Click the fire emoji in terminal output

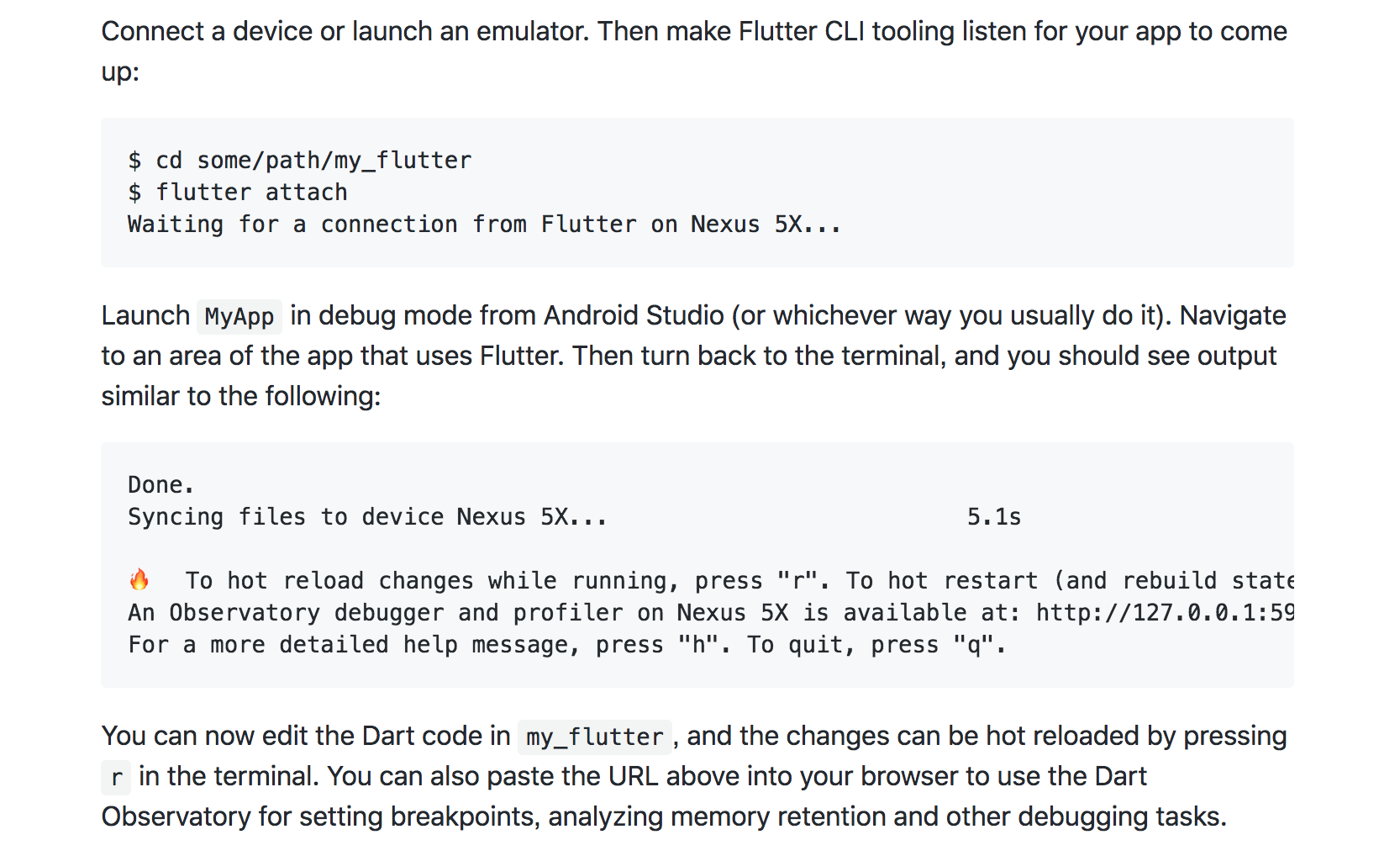coord(139,579)
